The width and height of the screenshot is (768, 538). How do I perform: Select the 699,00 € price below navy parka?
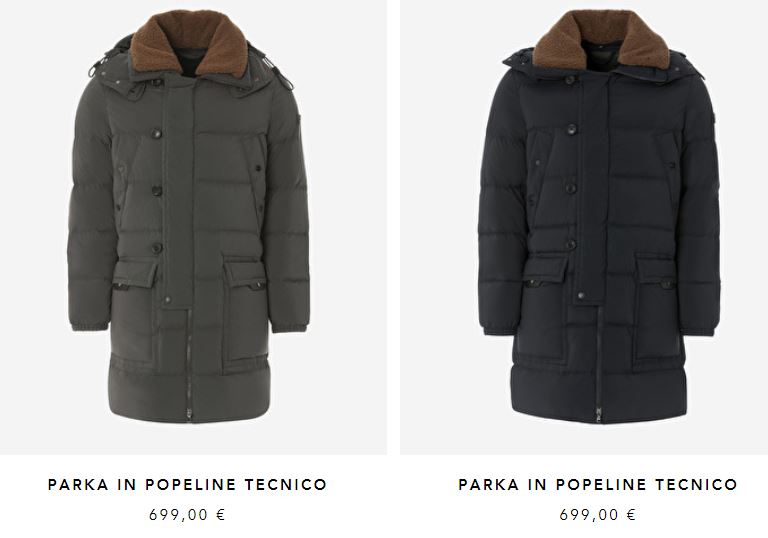598,514
